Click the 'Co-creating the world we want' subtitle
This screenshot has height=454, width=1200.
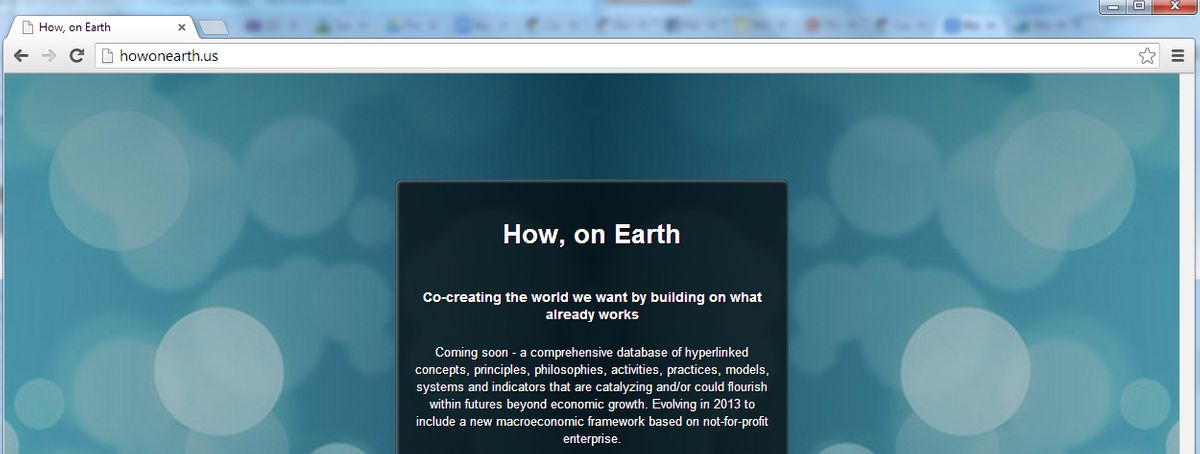(x=592, y=306)
